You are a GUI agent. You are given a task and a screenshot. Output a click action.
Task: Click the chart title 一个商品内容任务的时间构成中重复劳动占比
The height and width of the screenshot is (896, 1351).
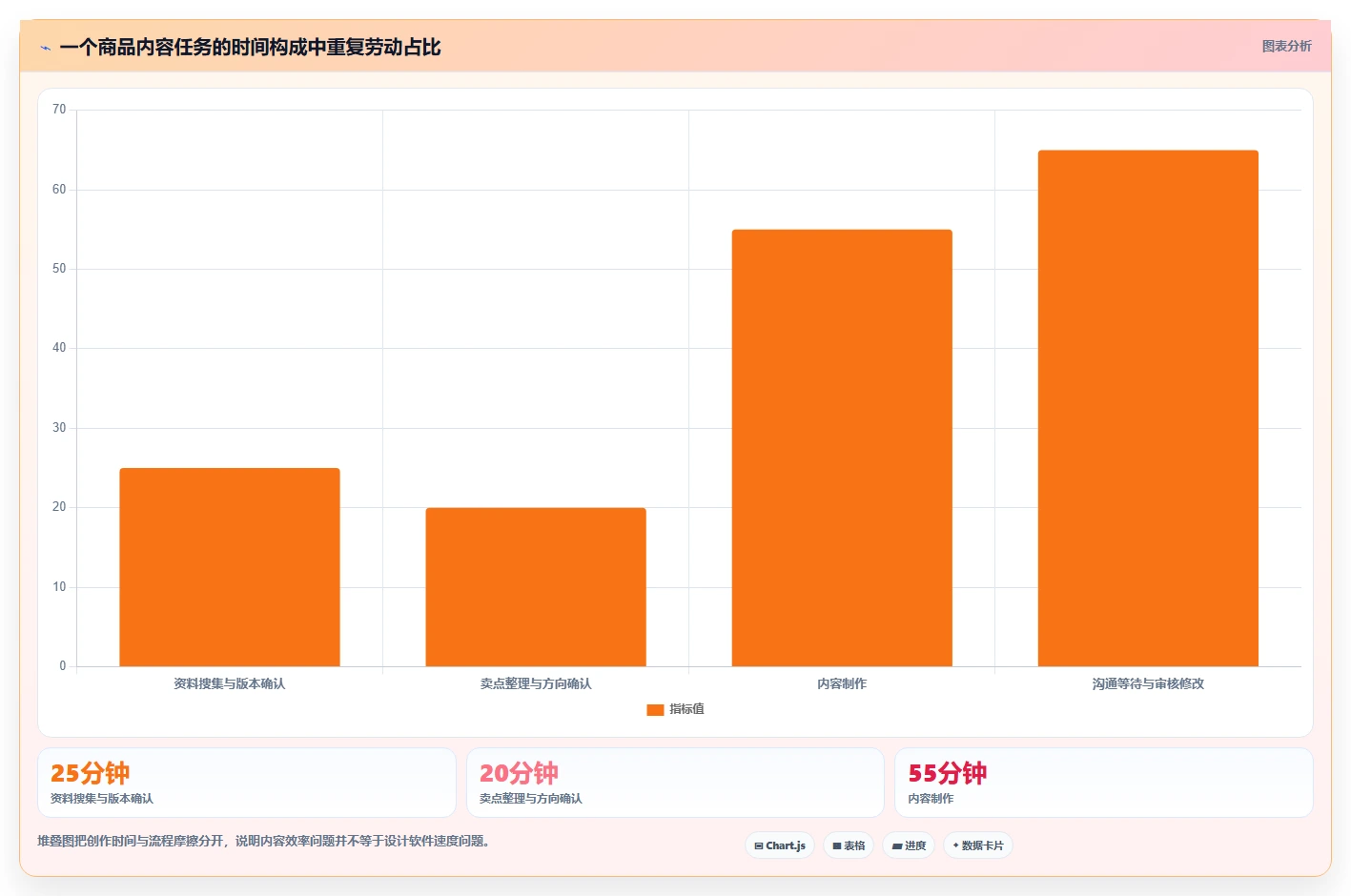[250, 48]
